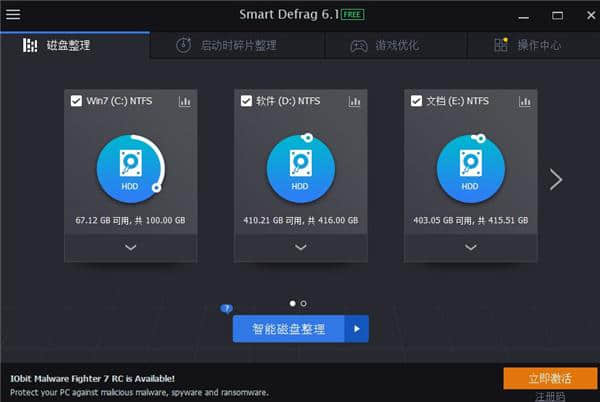The width and height of the screenshot is (600, 402).
Task: Uncheck the Win7 (C:) NTFS checkbox
Action: 77,101
